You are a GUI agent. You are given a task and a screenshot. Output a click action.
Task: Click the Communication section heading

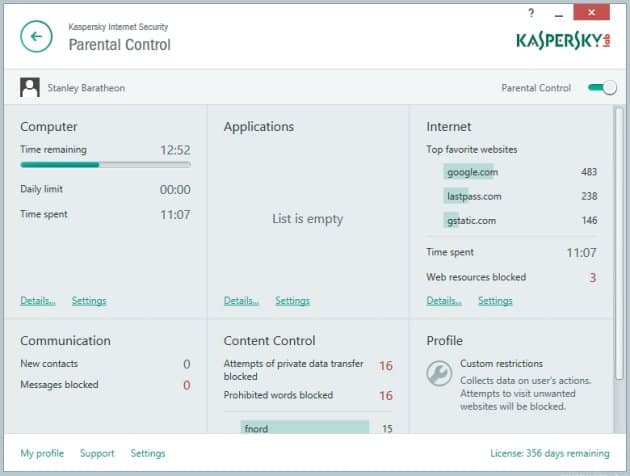click(65, 341)
